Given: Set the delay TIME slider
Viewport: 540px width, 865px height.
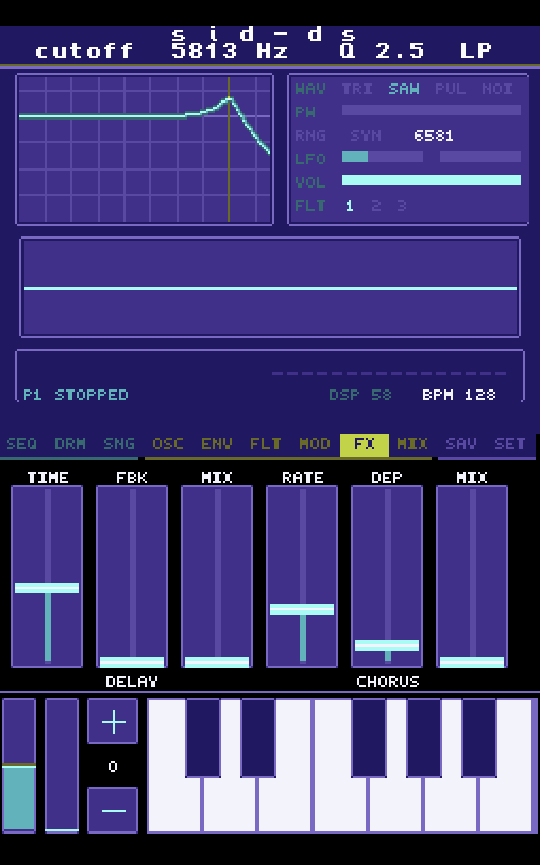Looking at the screenshot, I should tap(47, 576).
